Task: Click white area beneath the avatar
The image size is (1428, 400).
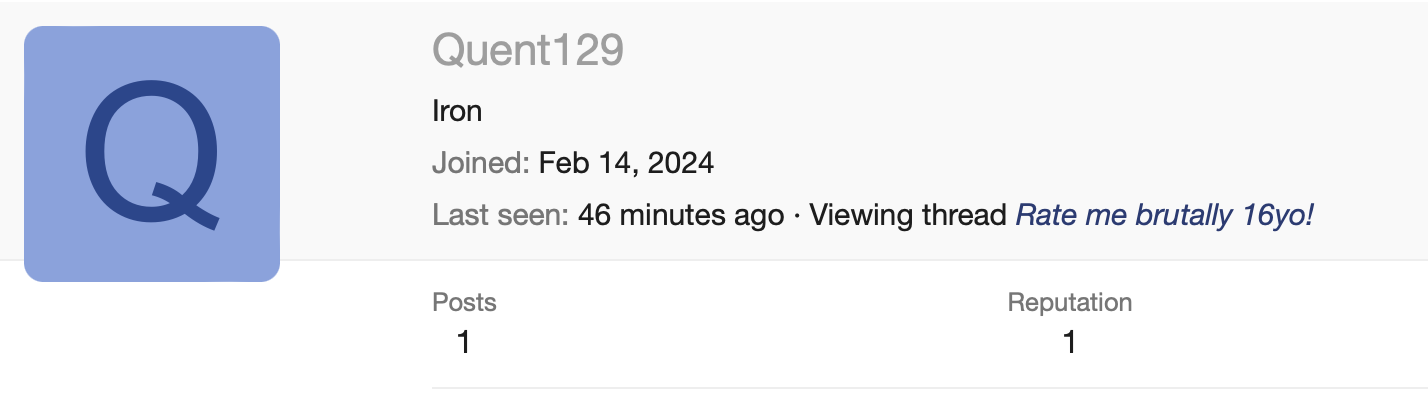Action: [151, 340]
